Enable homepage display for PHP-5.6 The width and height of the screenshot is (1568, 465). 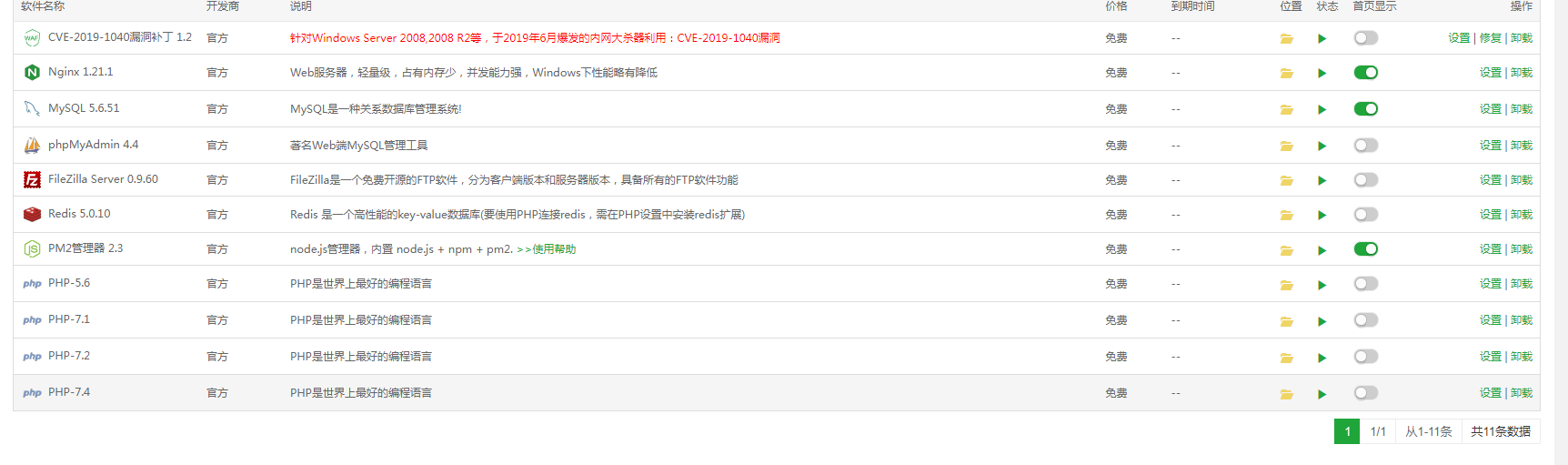(x=1365, y=284)
